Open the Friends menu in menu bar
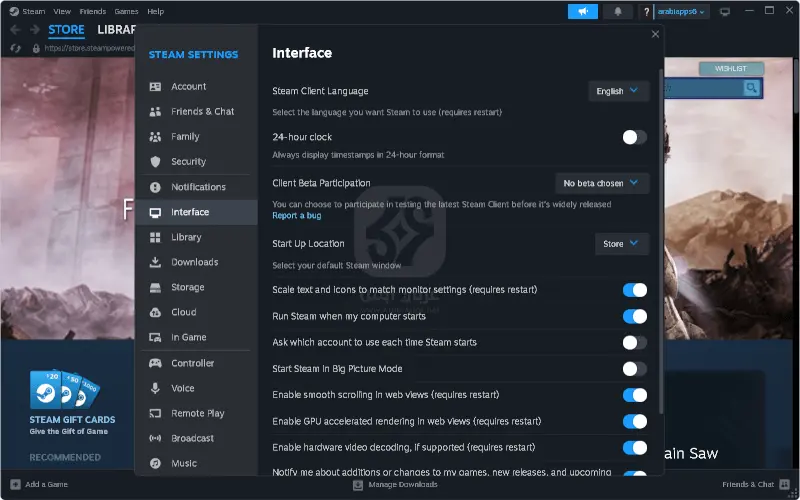The height and width of the screenshot is (500, 800). [x=93, y=12]
